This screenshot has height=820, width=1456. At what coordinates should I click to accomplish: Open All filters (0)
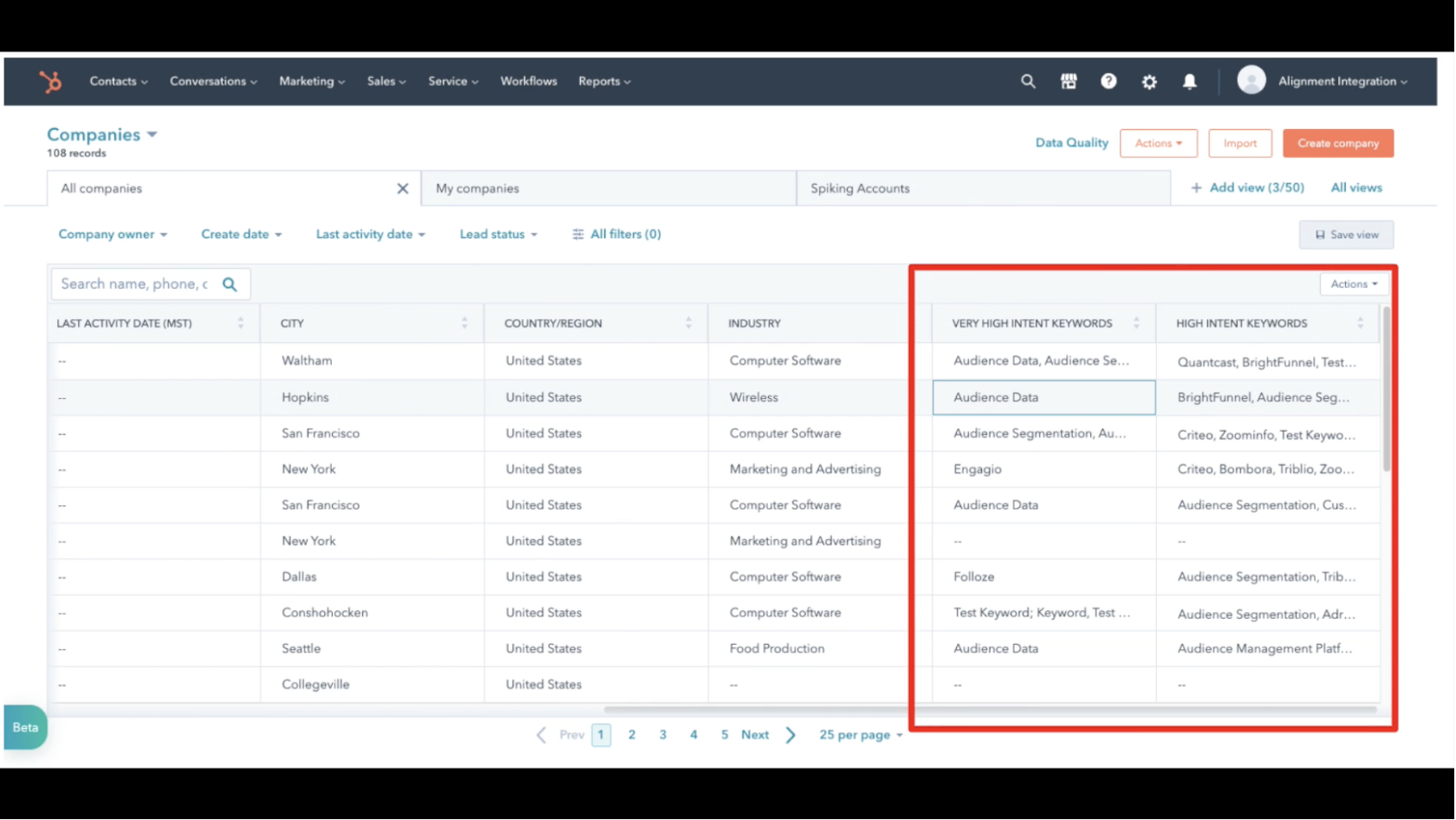[617, 235]
